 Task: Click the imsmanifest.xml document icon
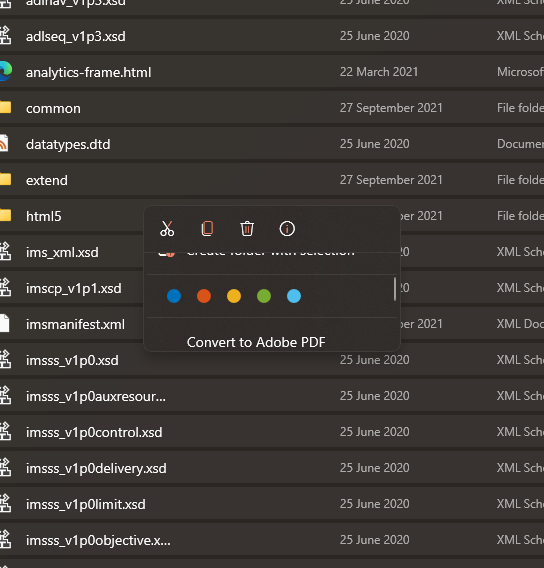click(4, 323)
